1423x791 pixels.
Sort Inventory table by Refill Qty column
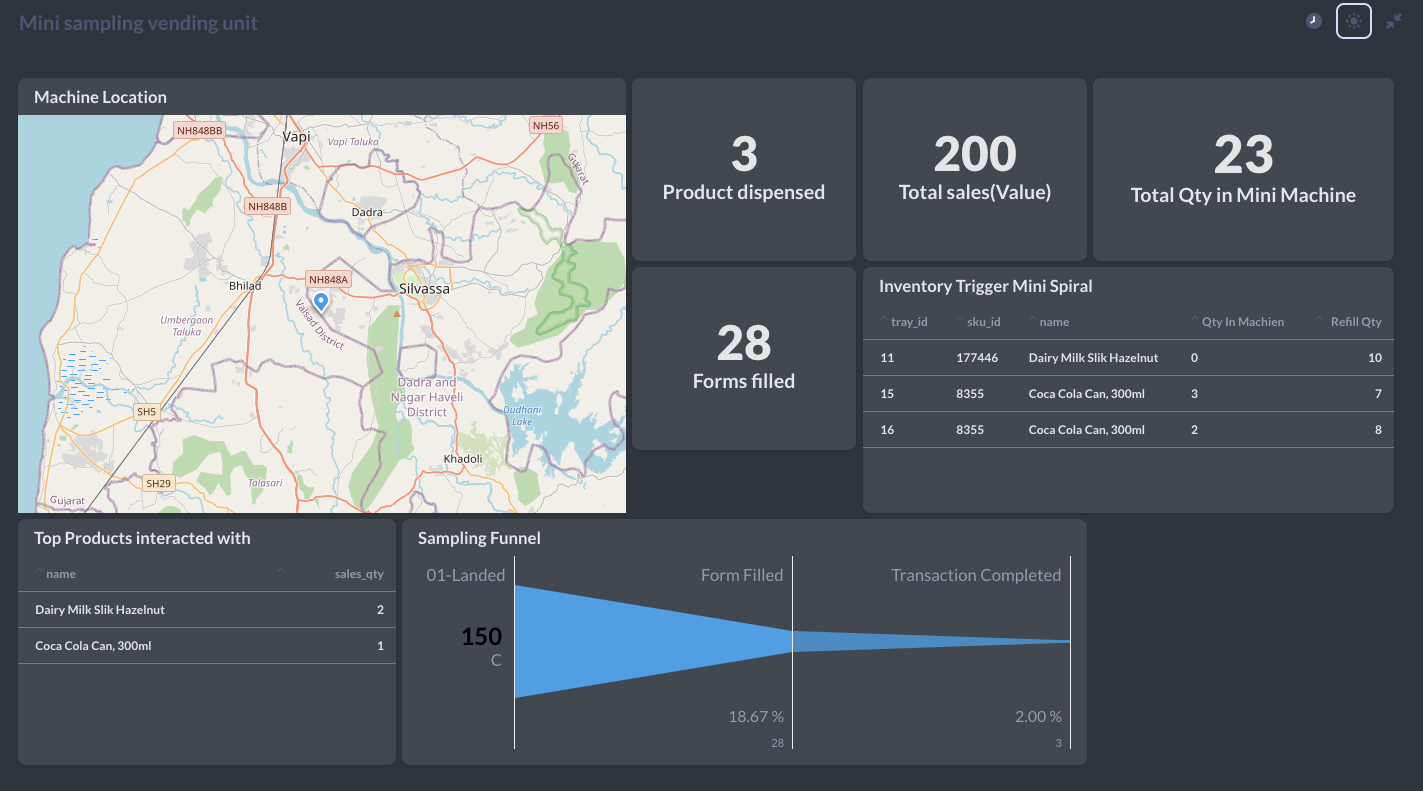click(x=1355, y=322)
